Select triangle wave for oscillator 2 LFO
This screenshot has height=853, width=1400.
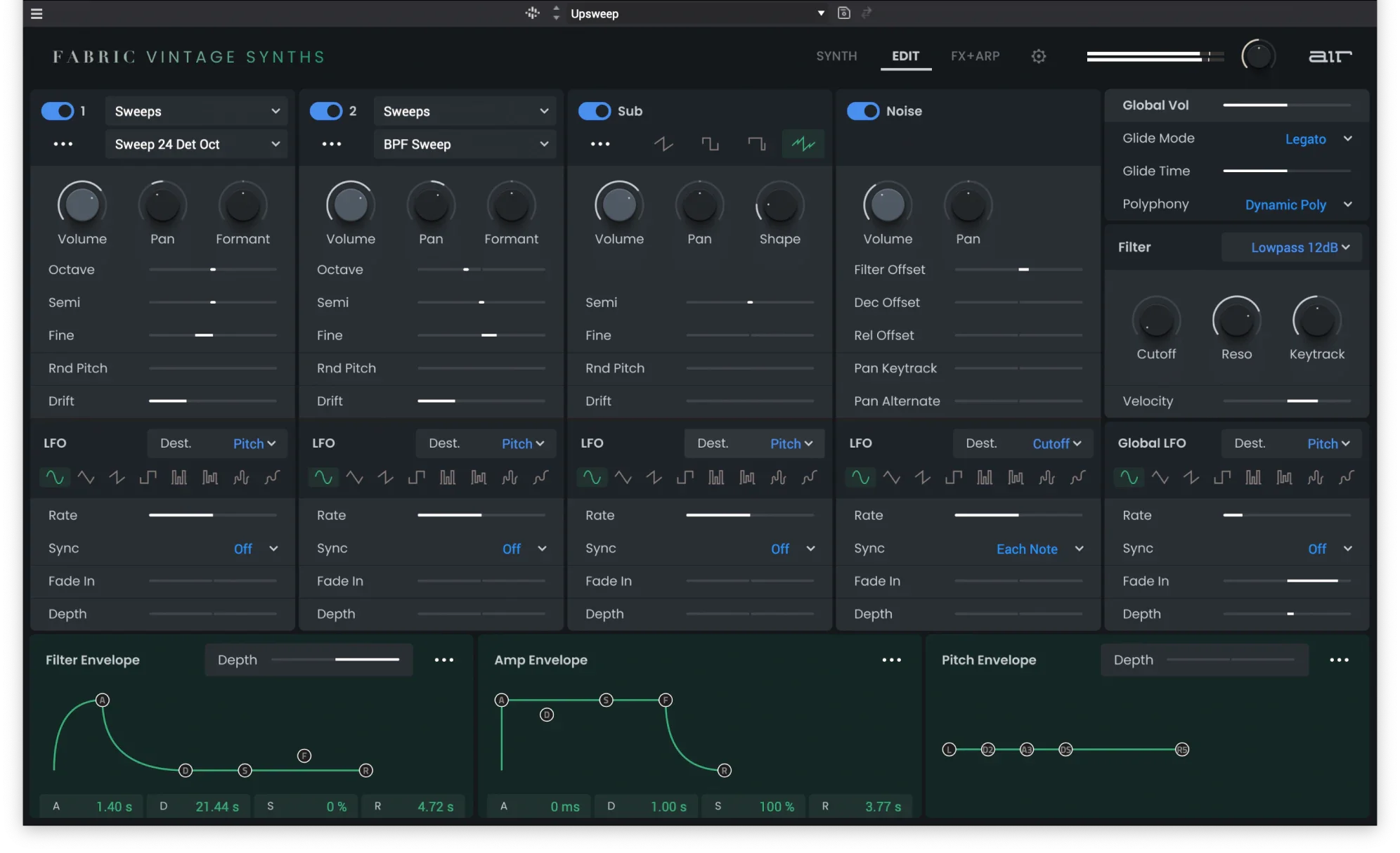click(354, 478)
